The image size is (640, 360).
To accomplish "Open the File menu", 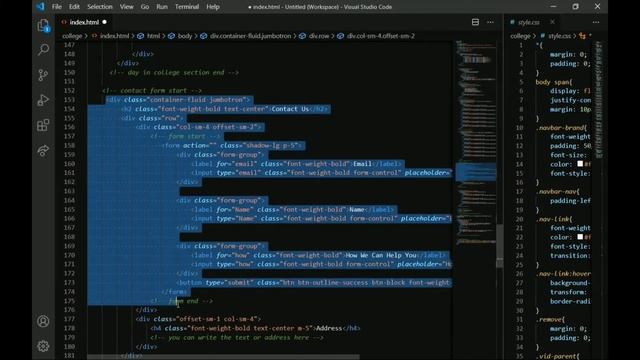I will point(57,7).
